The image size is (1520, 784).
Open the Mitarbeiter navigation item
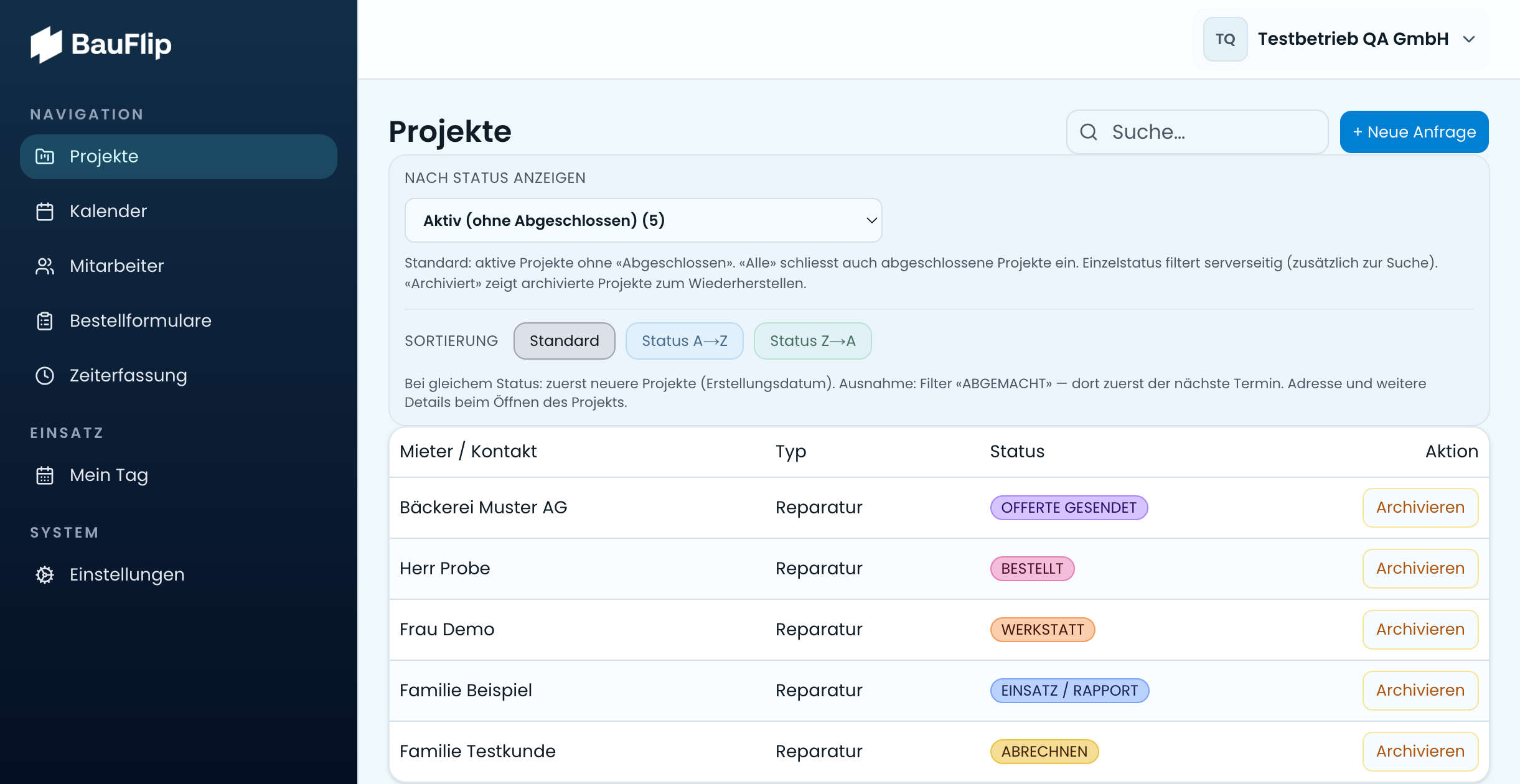[x=179, y=266]
